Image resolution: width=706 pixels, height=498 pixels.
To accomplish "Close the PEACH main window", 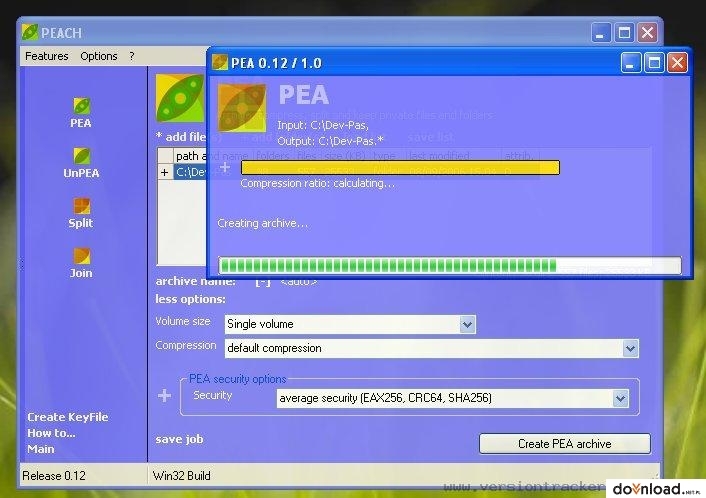I will pyautogui.click(x=647, y=32).
